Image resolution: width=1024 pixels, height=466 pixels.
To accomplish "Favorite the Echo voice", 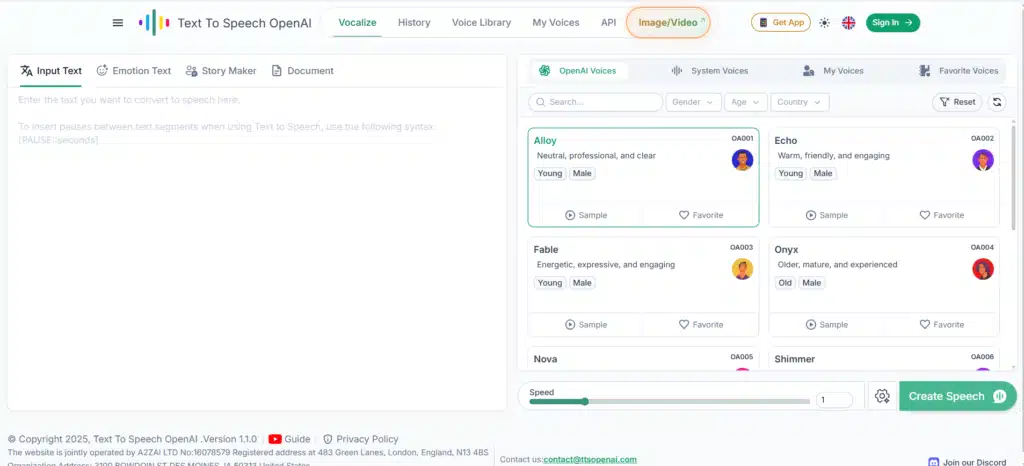I will pos(942,215).
